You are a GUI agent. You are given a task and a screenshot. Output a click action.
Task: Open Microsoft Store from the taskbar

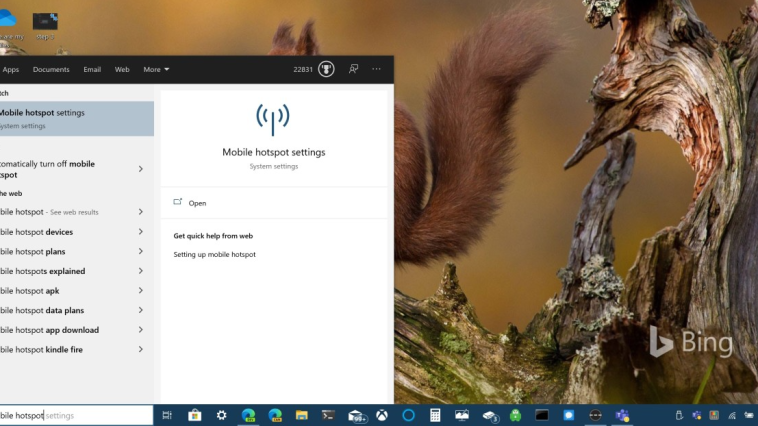point(195,415)
